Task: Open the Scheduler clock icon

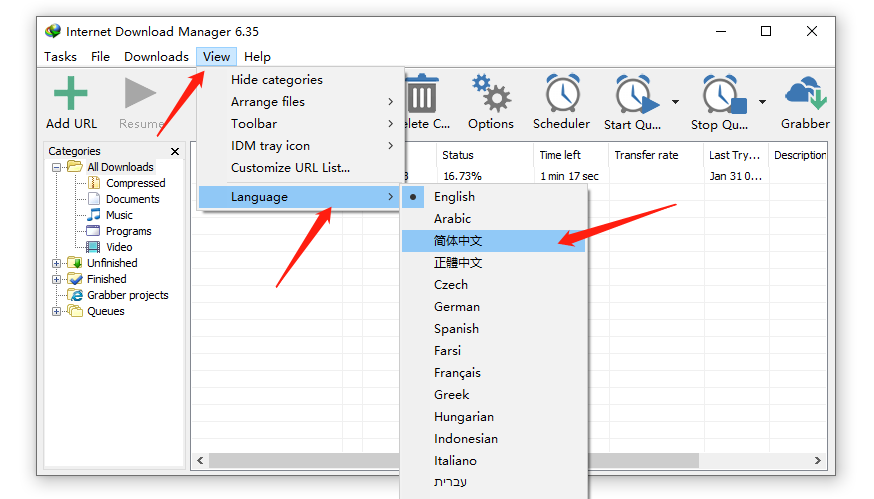Action: [x=562, y=93]
